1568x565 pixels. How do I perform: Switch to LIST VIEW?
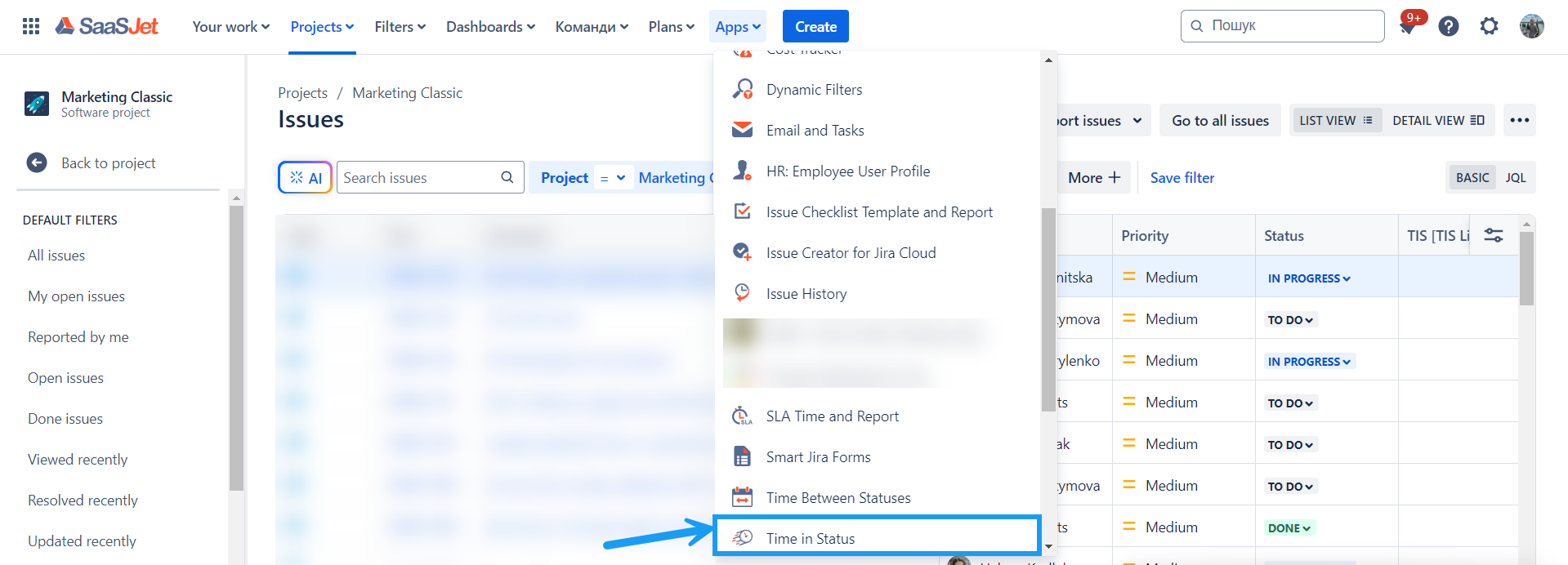(x=1336, y=120)
